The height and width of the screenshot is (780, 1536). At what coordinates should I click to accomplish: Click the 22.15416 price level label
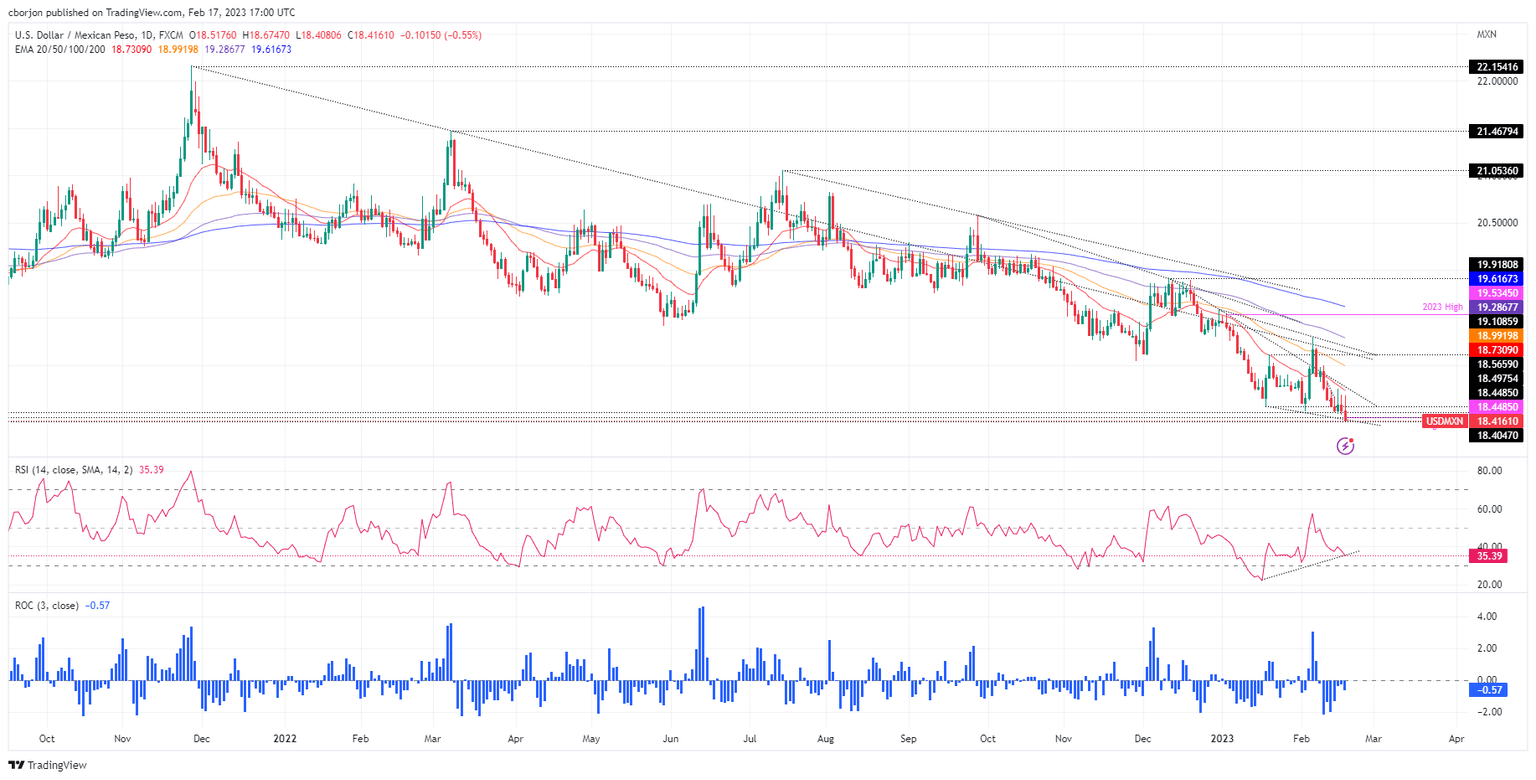[x=1495, y=67]
